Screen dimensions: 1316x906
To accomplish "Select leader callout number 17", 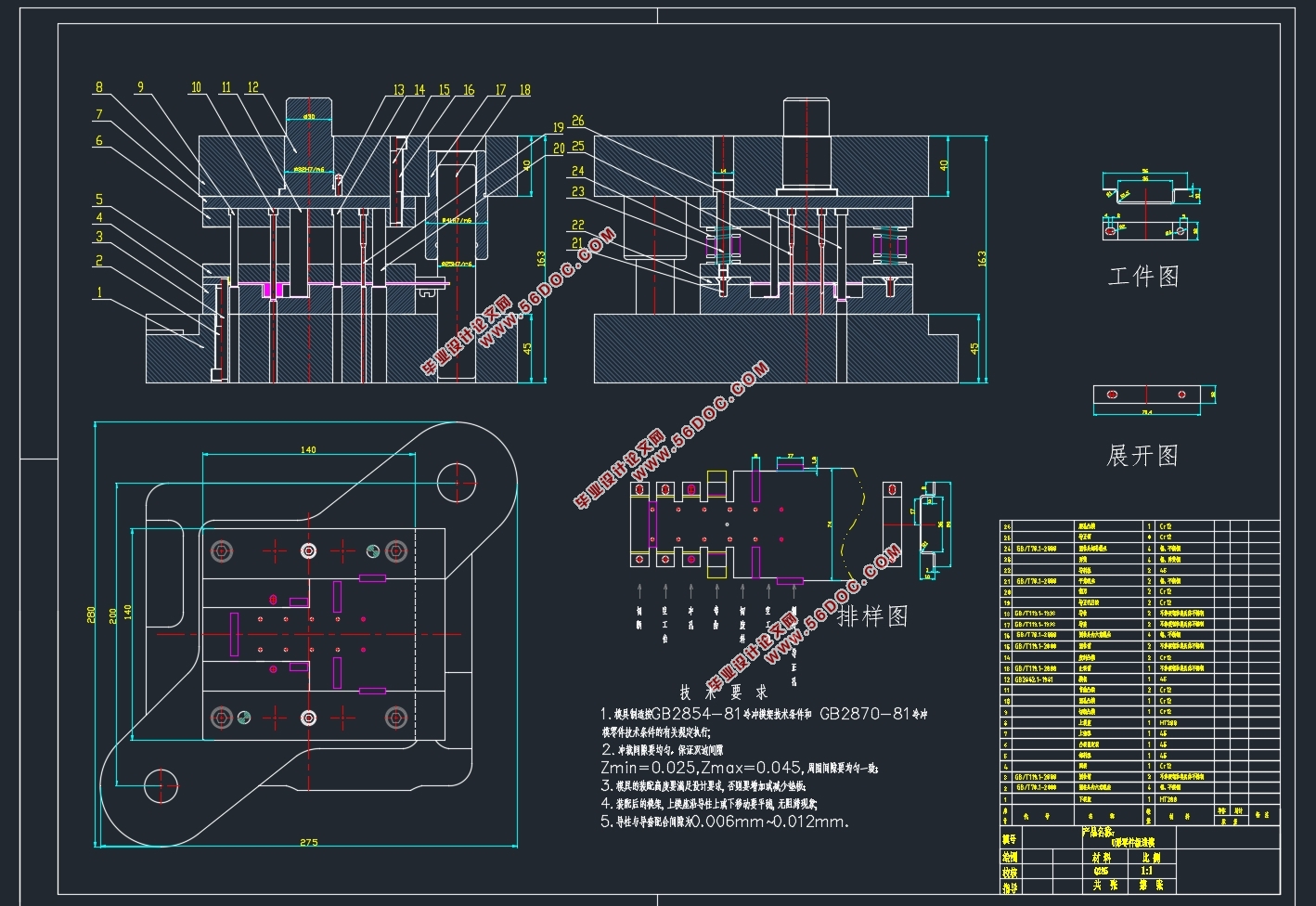I will 500,90.
